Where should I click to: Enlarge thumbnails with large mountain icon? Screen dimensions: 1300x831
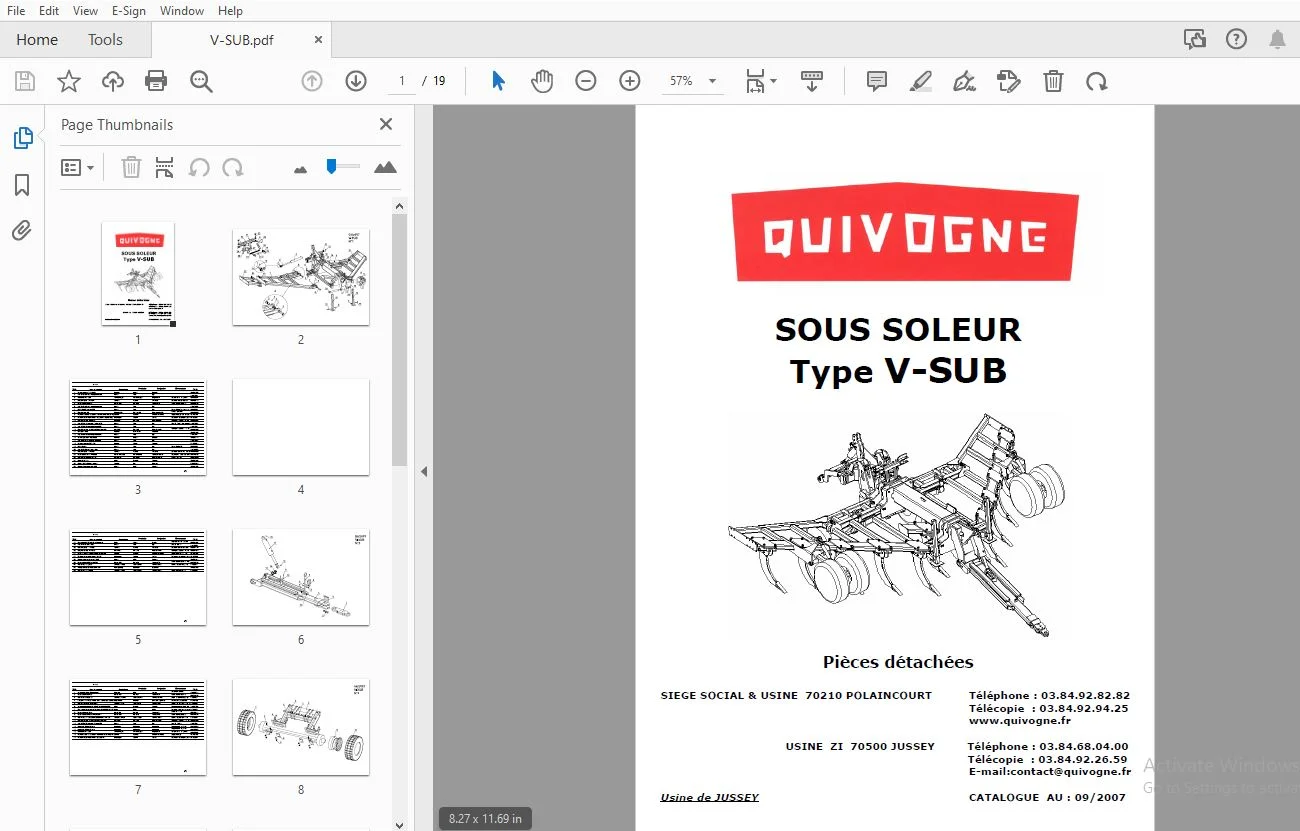click(x=385, y=168)
